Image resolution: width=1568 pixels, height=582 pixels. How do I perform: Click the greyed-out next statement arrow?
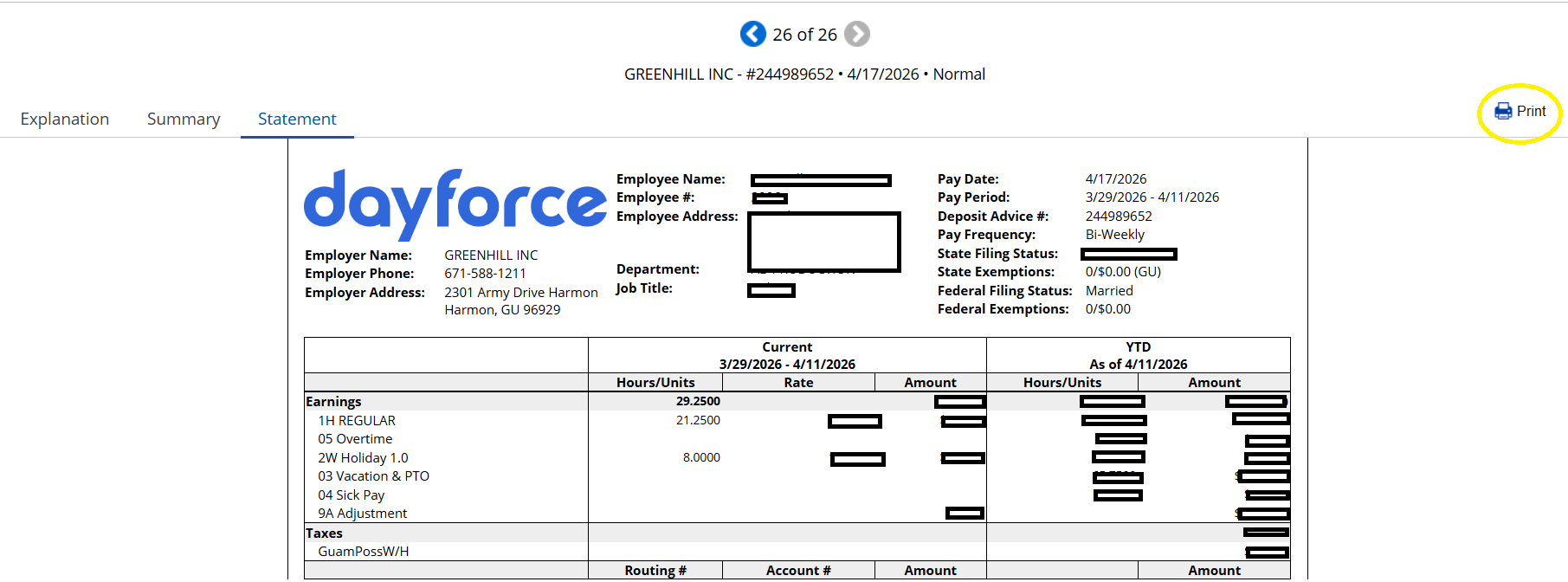857,34
